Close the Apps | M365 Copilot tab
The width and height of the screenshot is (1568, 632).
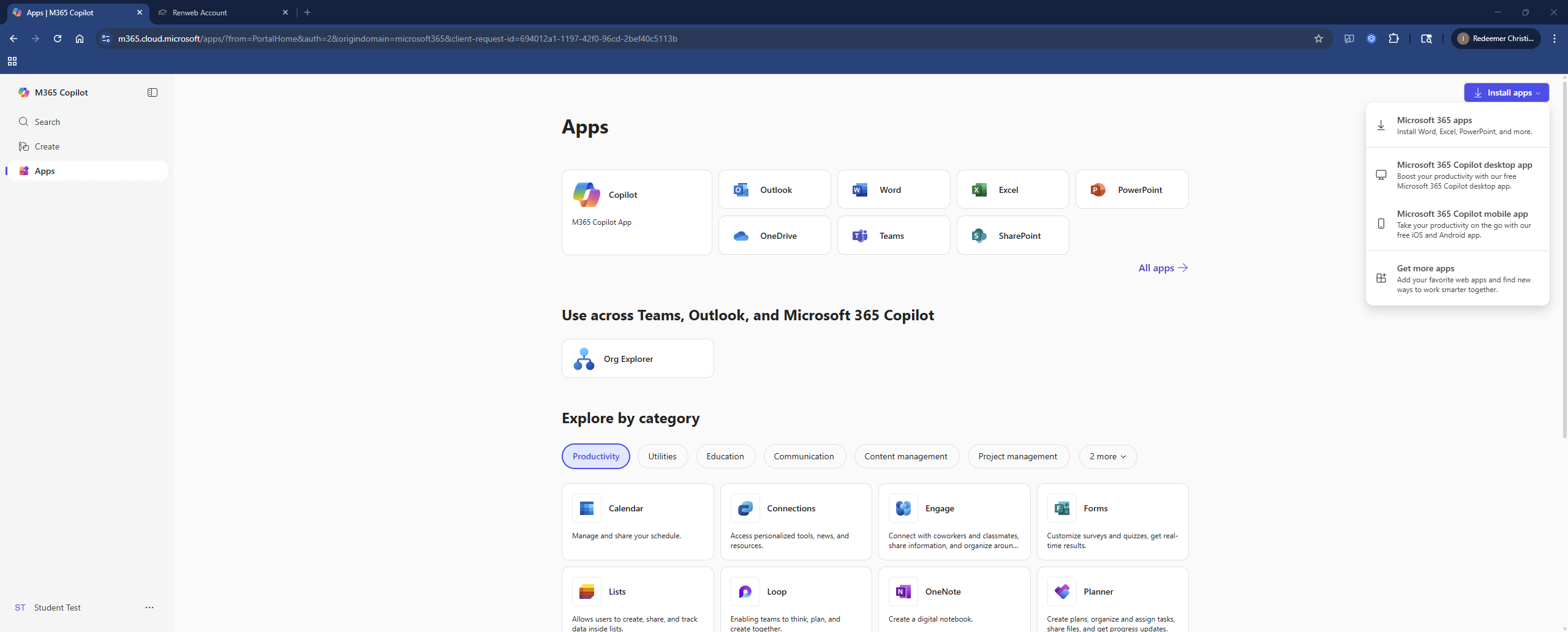point(140,12)
